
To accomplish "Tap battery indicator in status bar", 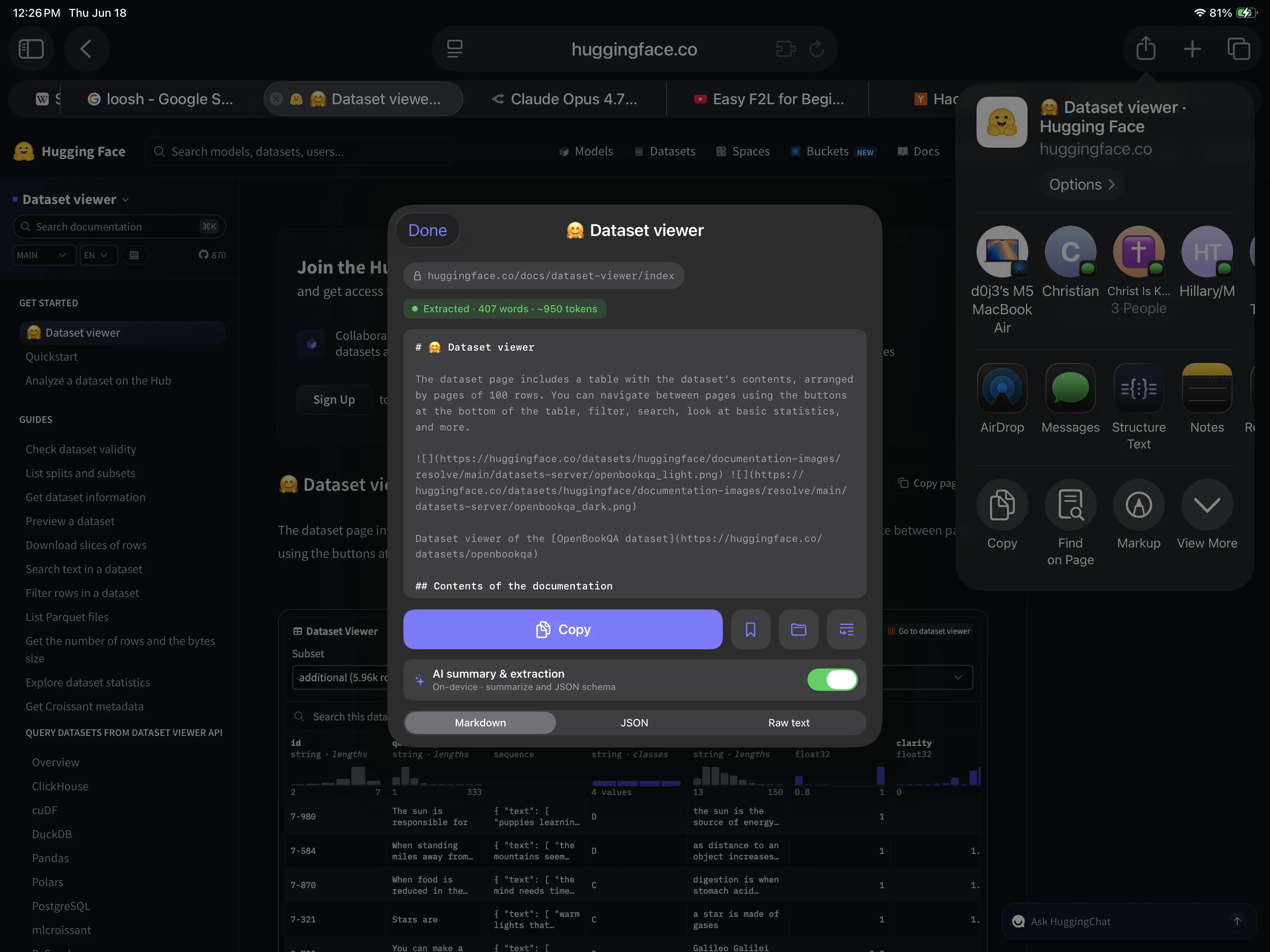I will [1246, 13].
